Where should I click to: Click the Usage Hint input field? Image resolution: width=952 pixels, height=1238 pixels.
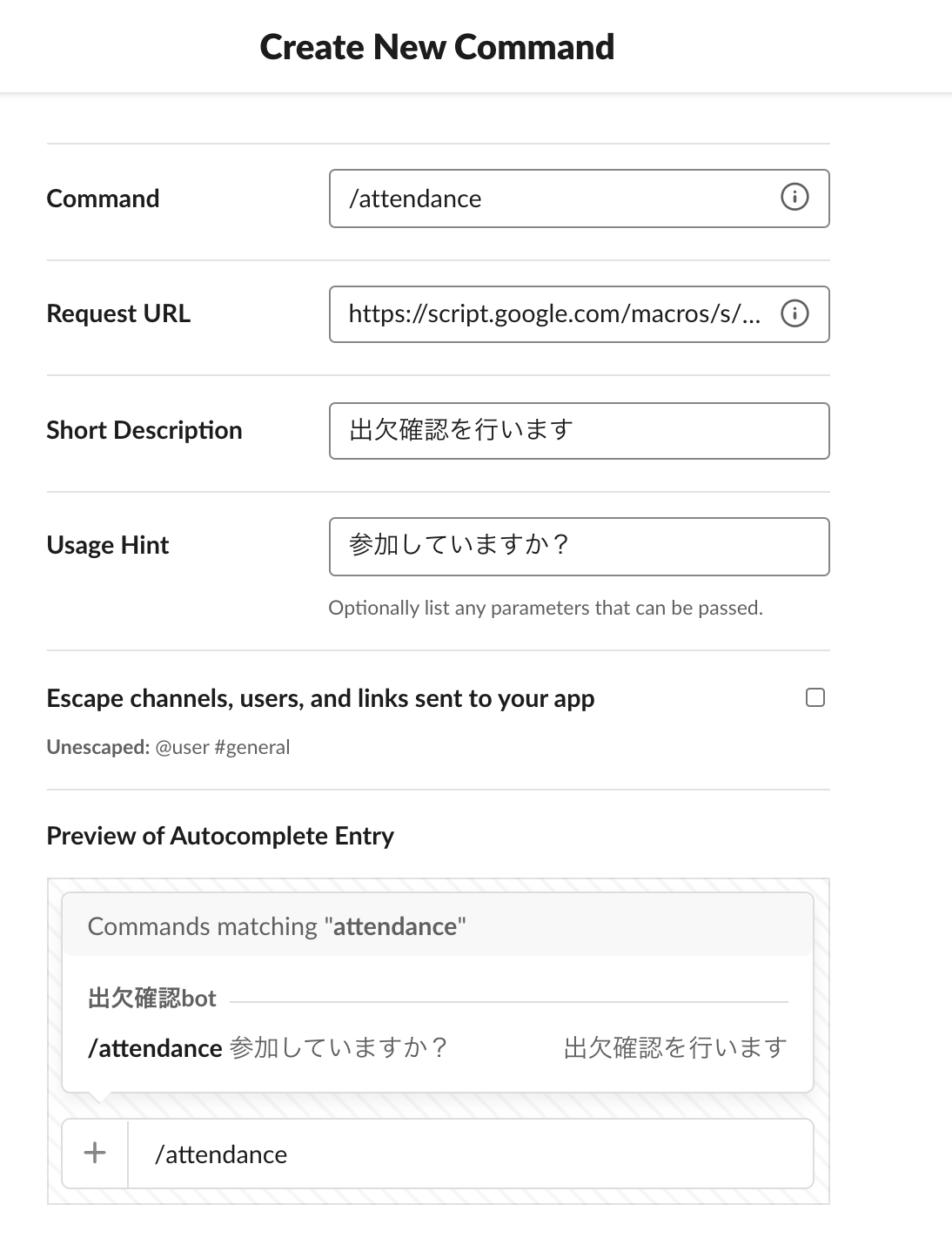(x=579, y=547)
